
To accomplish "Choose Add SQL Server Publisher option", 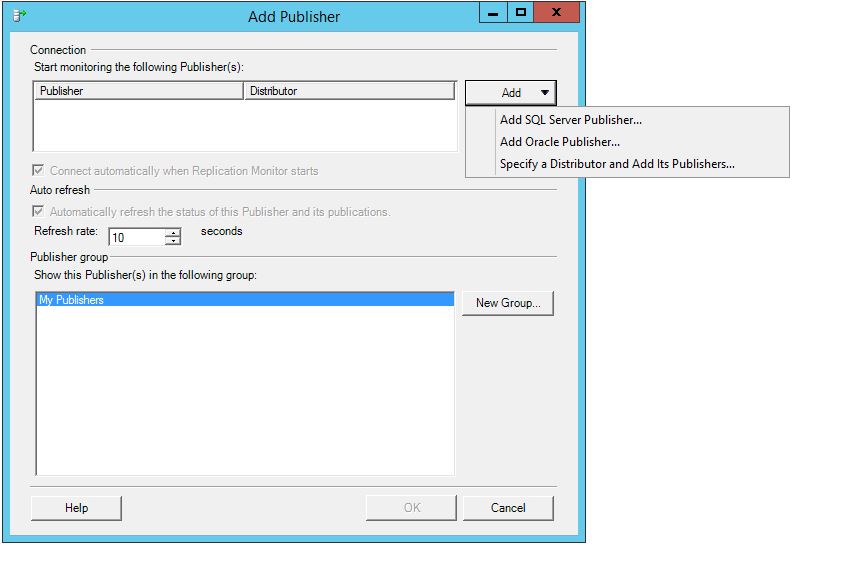I will [x=570, y=120].
